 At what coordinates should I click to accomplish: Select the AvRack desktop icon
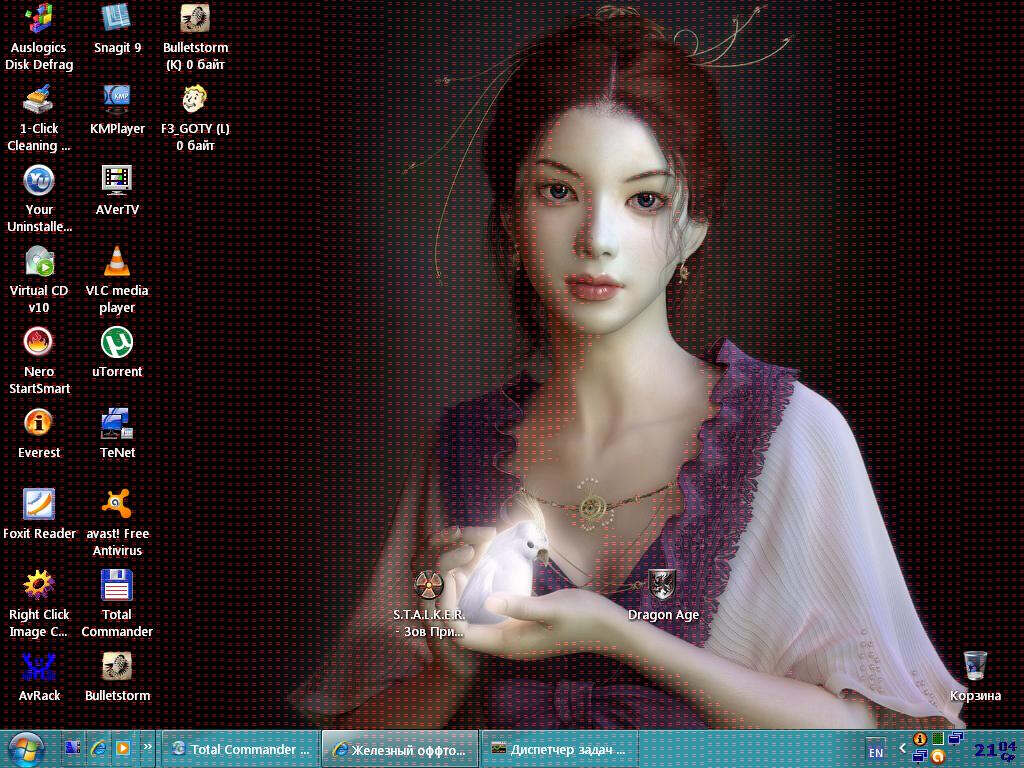pyautogui.click(x=39, y=677)
